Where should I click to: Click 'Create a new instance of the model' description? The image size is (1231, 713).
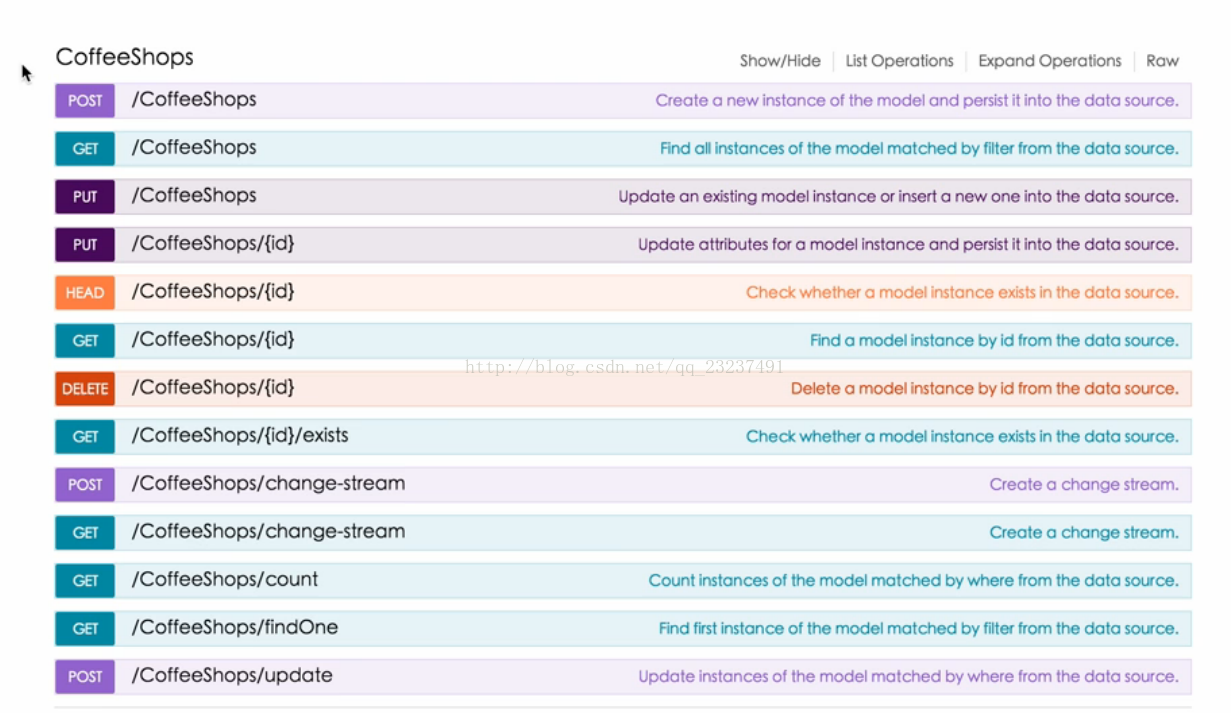(x=917, y=100)
